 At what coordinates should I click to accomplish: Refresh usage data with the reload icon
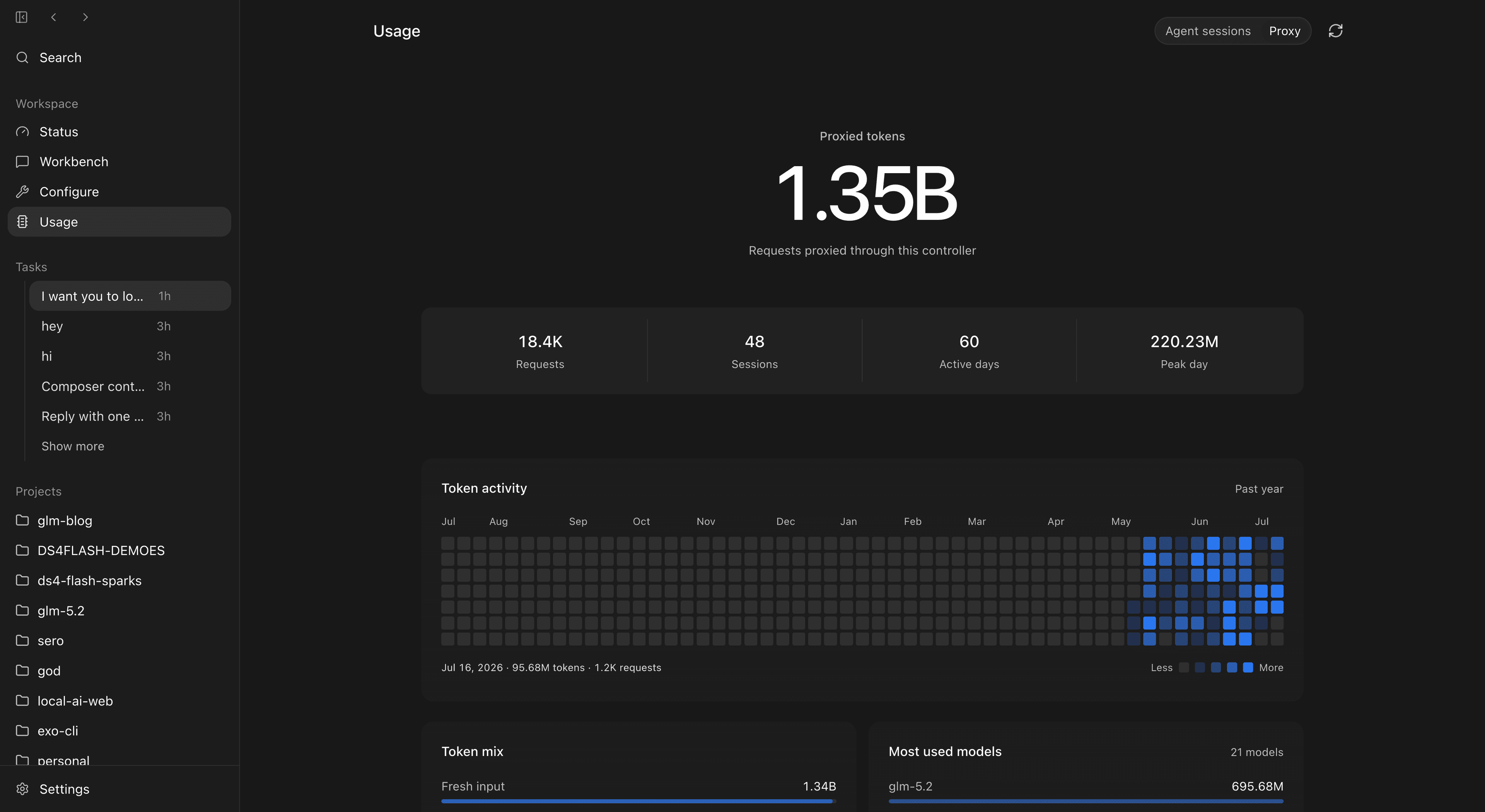(x=1336, y=31)
